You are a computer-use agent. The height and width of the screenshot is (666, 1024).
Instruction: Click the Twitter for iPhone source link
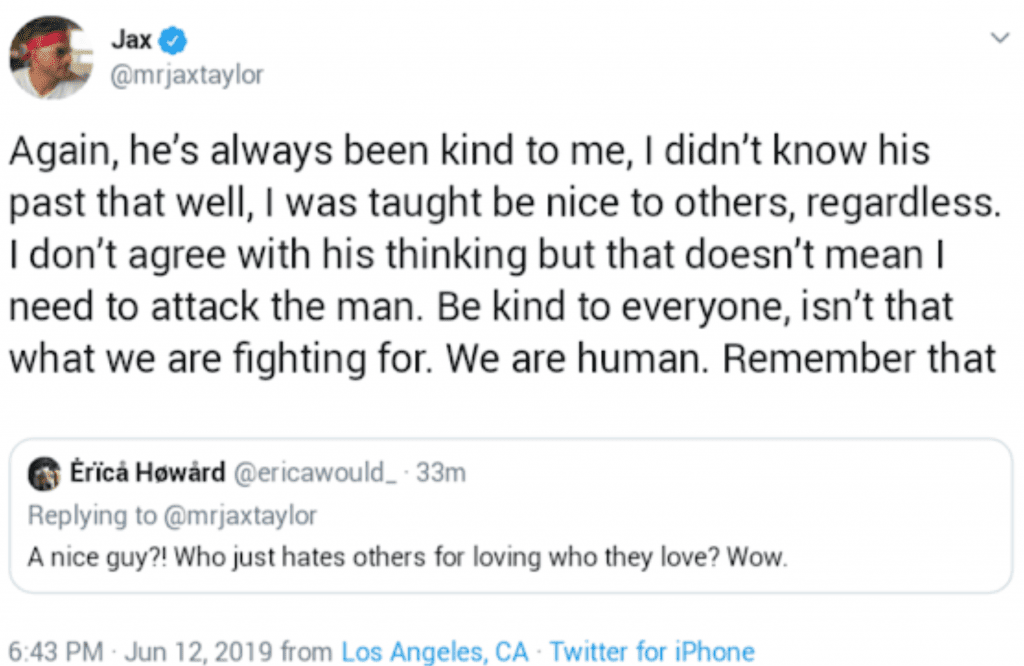point(651,652)
